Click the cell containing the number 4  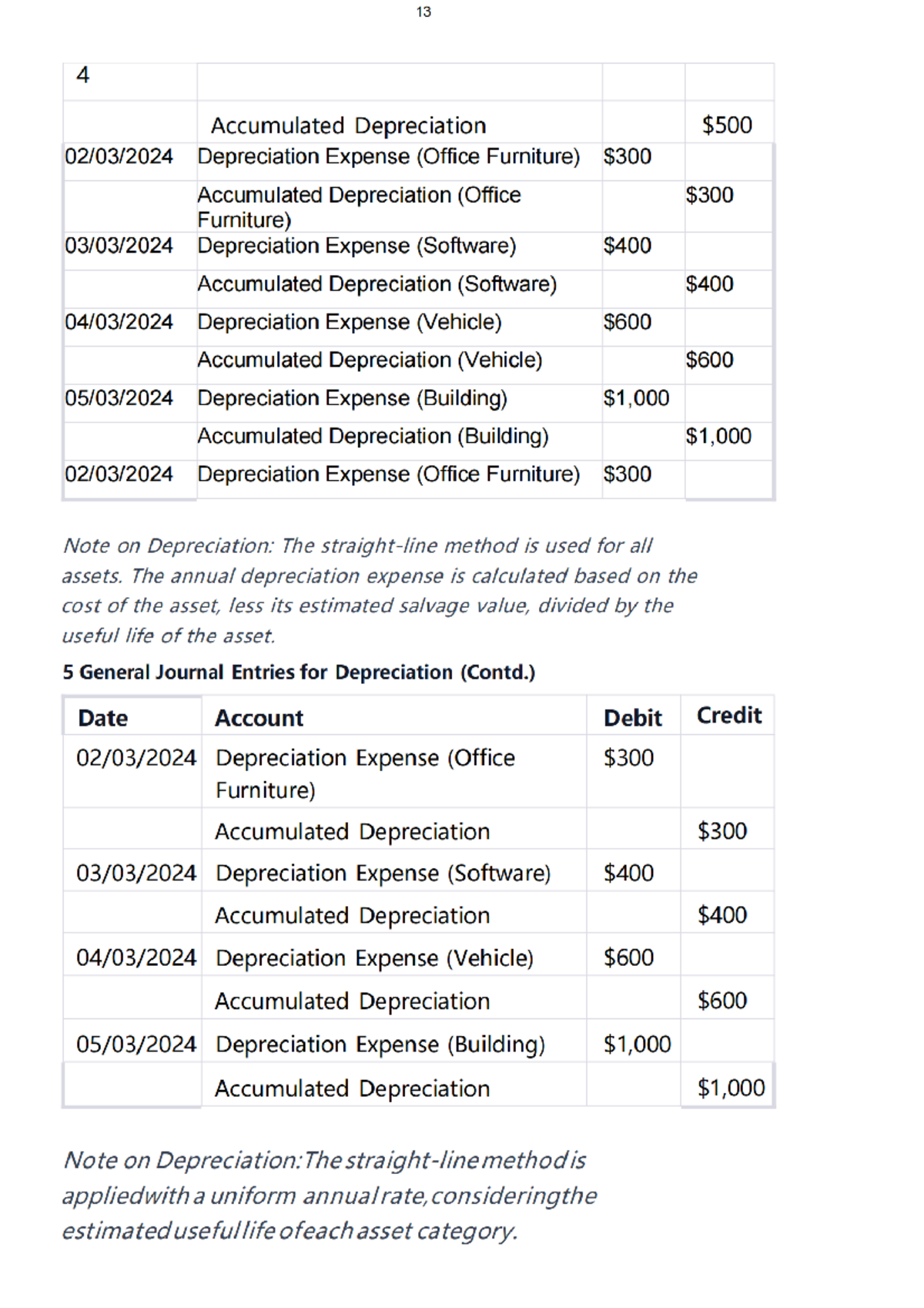[x=83, y=75]
